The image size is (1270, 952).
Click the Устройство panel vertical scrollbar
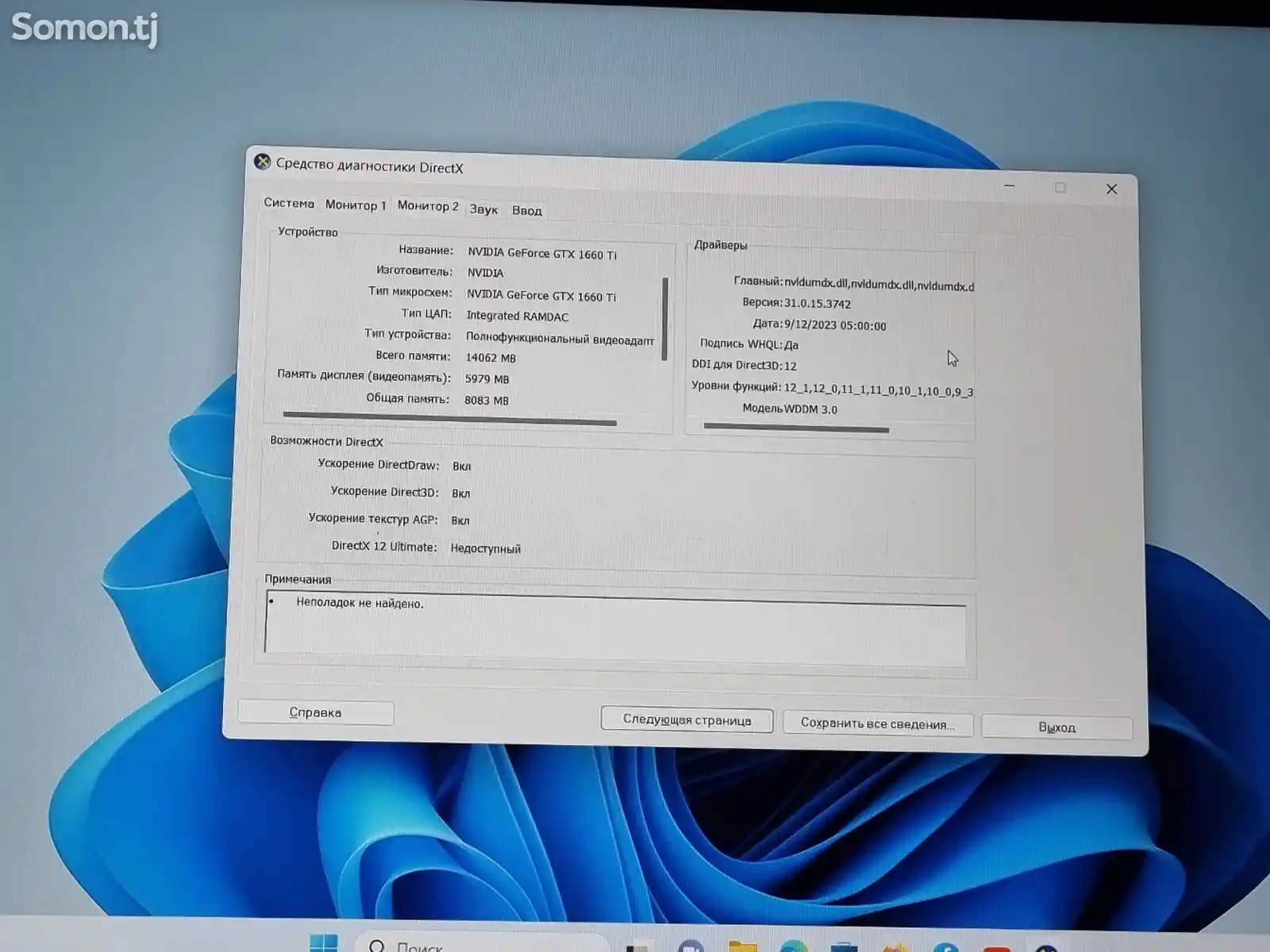664,319
